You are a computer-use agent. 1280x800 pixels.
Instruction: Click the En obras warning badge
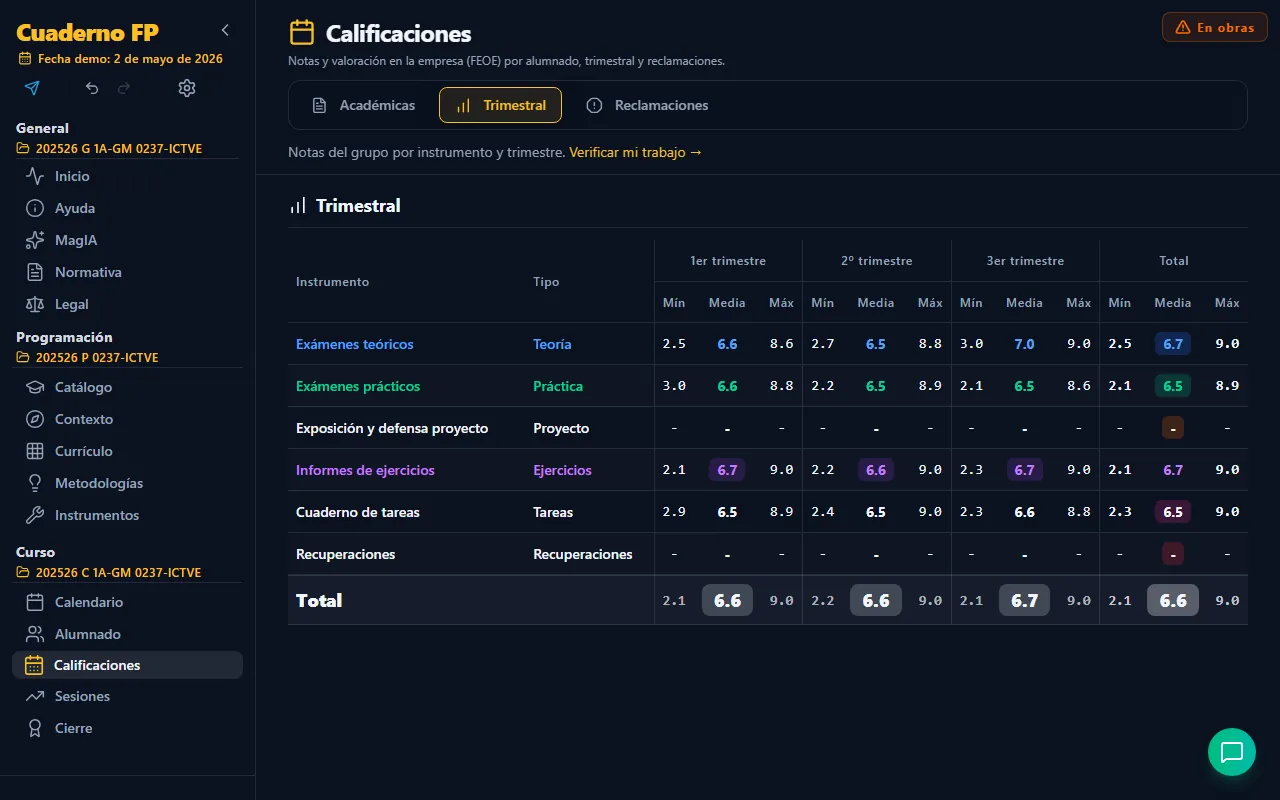pyautogui.click(x=1215, y=27)
